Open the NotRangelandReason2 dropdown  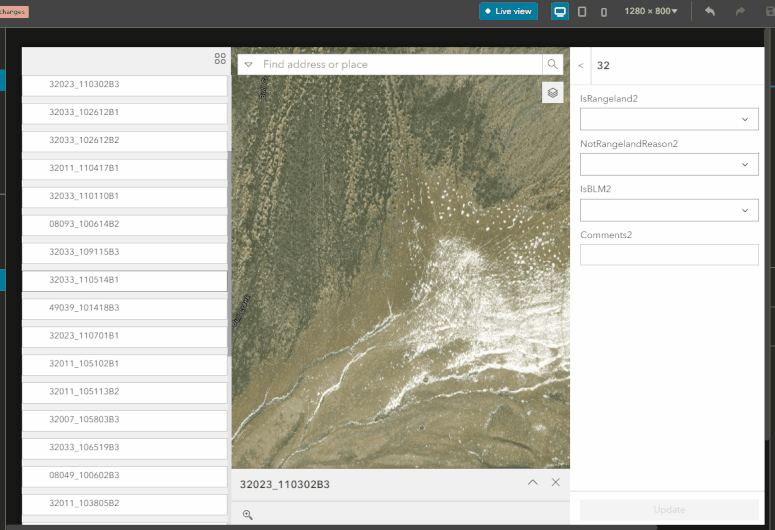pos(669,165)
